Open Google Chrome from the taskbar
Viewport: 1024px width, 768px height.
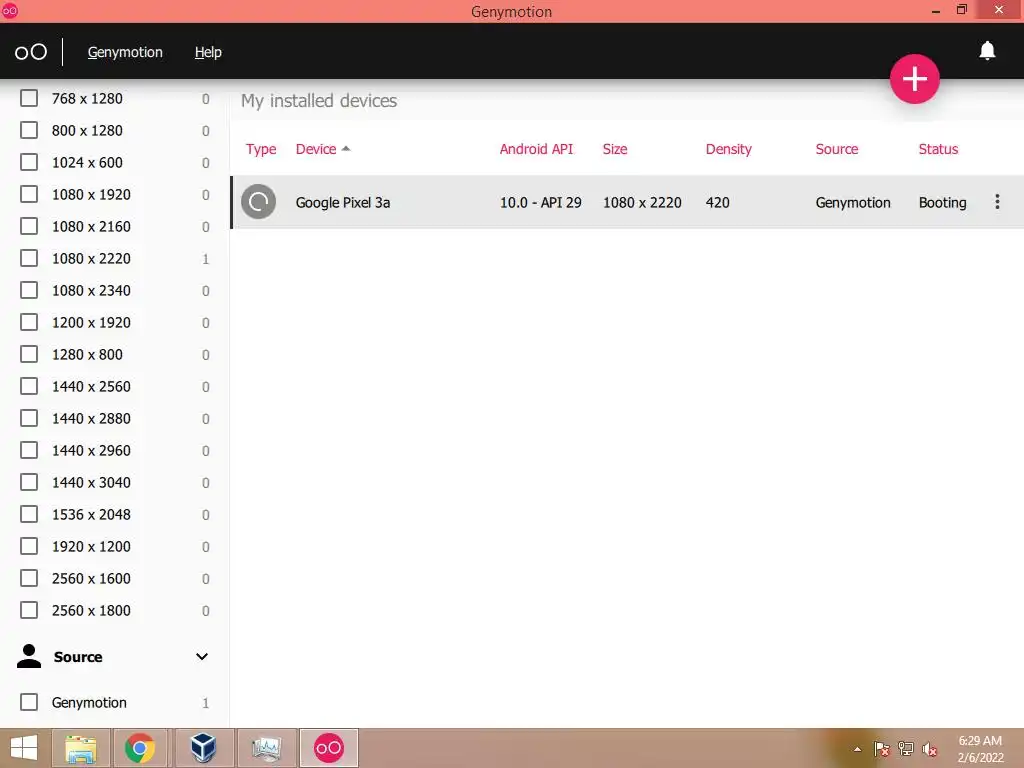point(140,748)
